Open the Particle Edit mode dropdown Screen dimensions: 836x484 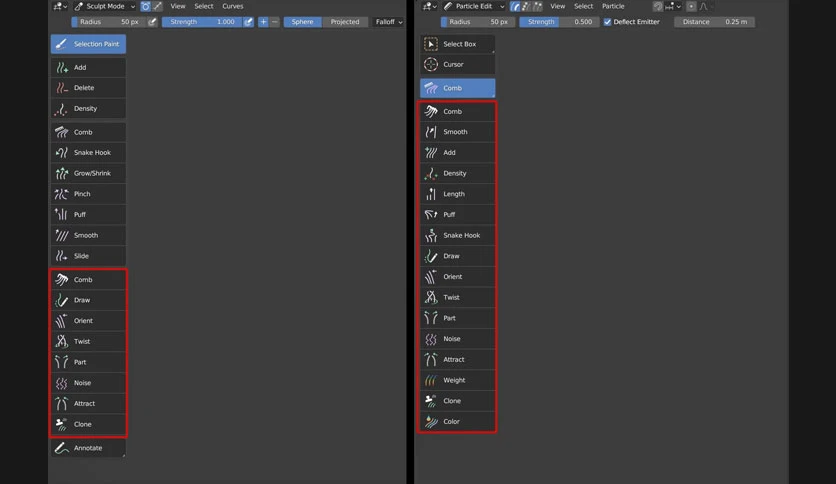pyautogui.click(x=474, y=6)
